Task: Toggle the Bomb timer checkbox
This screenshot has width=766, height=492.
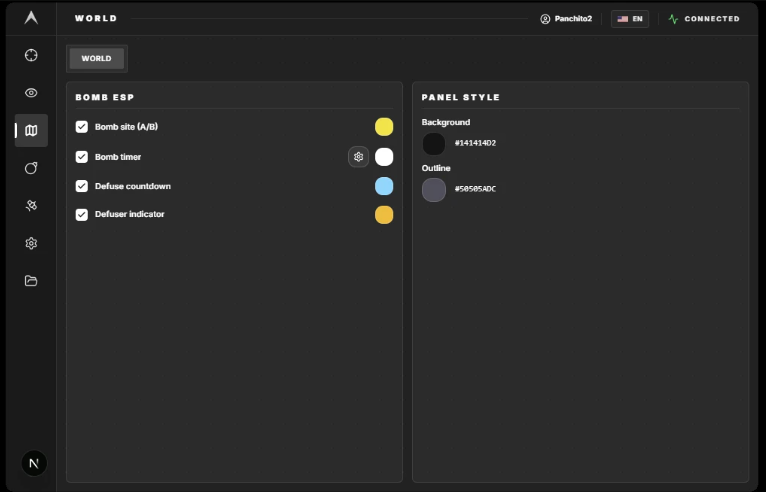Action: (82, 157)
